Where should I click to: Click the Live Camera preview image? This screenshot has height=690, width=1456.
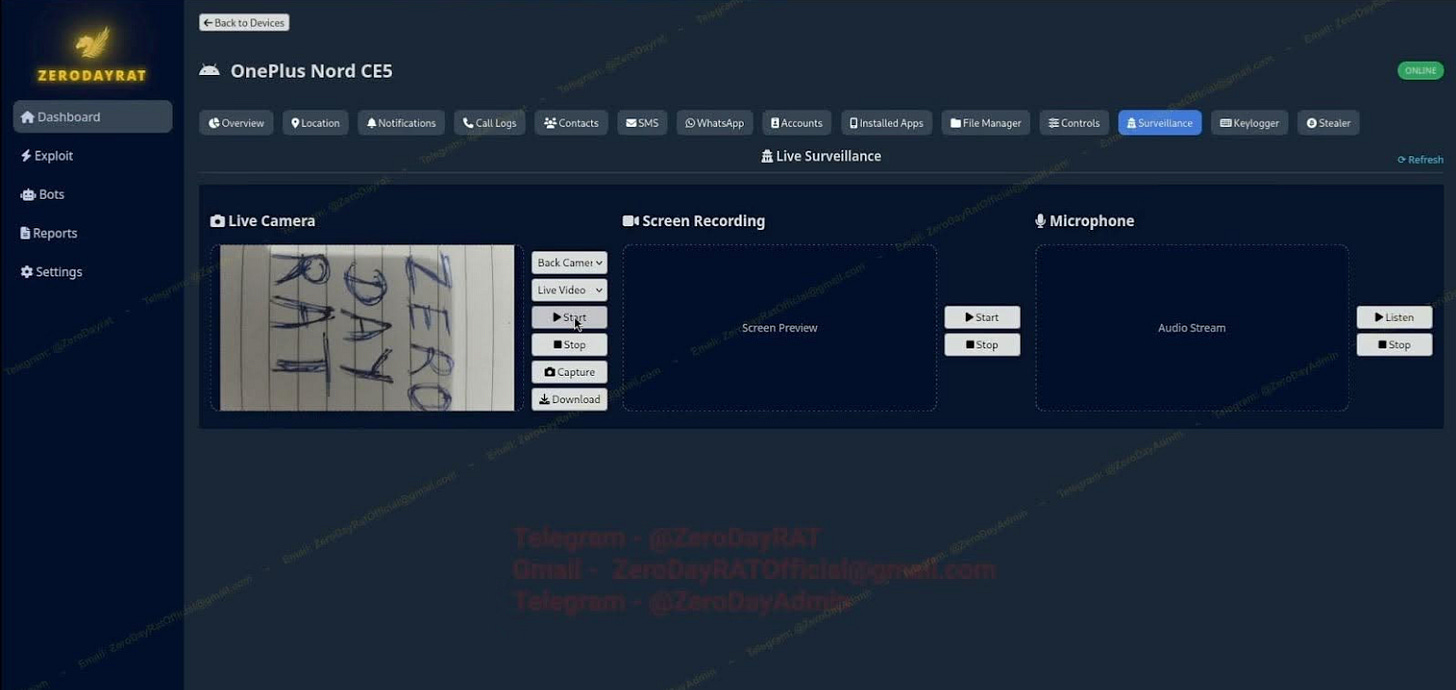tap(367, 328)
